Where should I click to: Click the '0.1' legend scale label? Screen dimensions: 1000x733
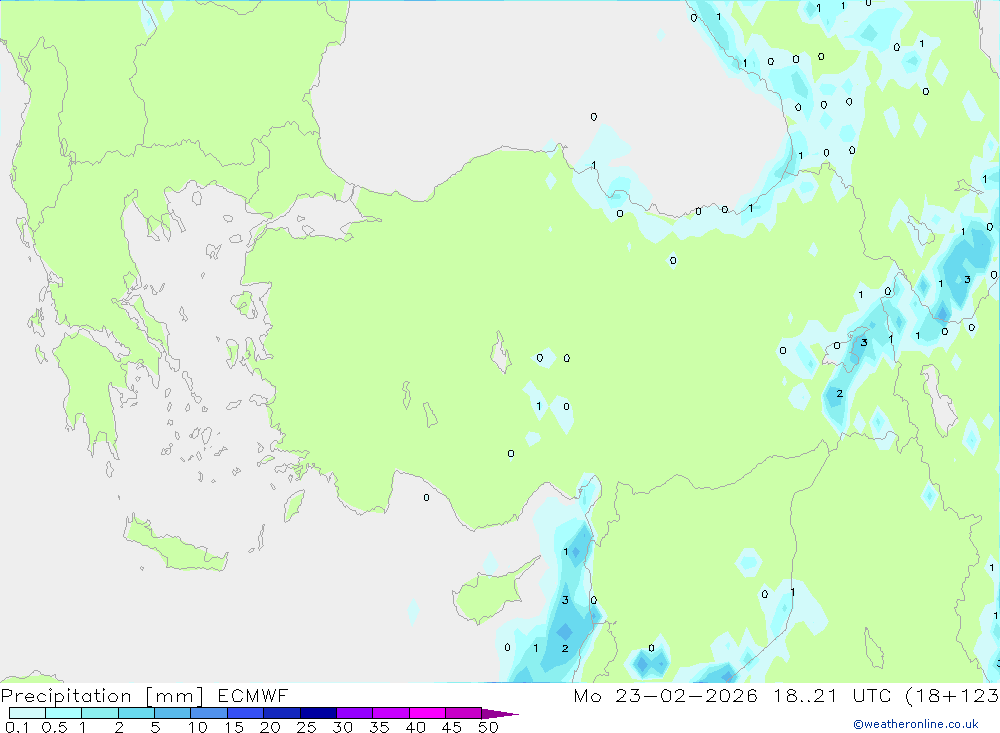point(17,727)
